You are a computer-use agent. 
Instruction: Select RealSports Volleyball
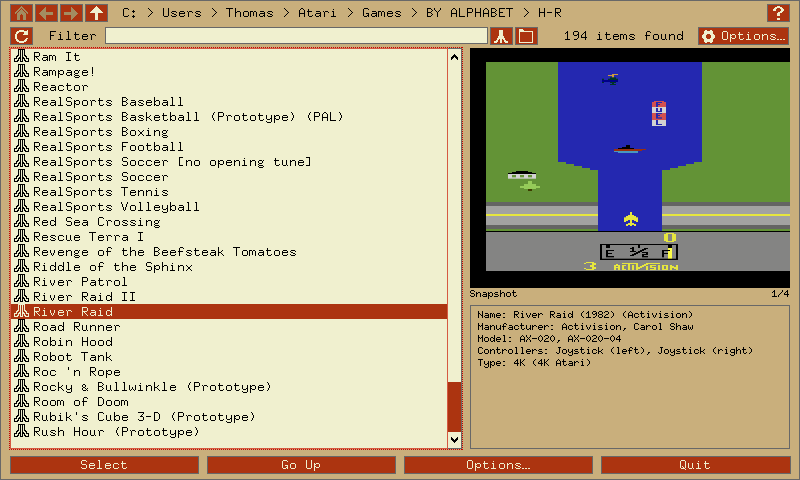click(229, 207)
